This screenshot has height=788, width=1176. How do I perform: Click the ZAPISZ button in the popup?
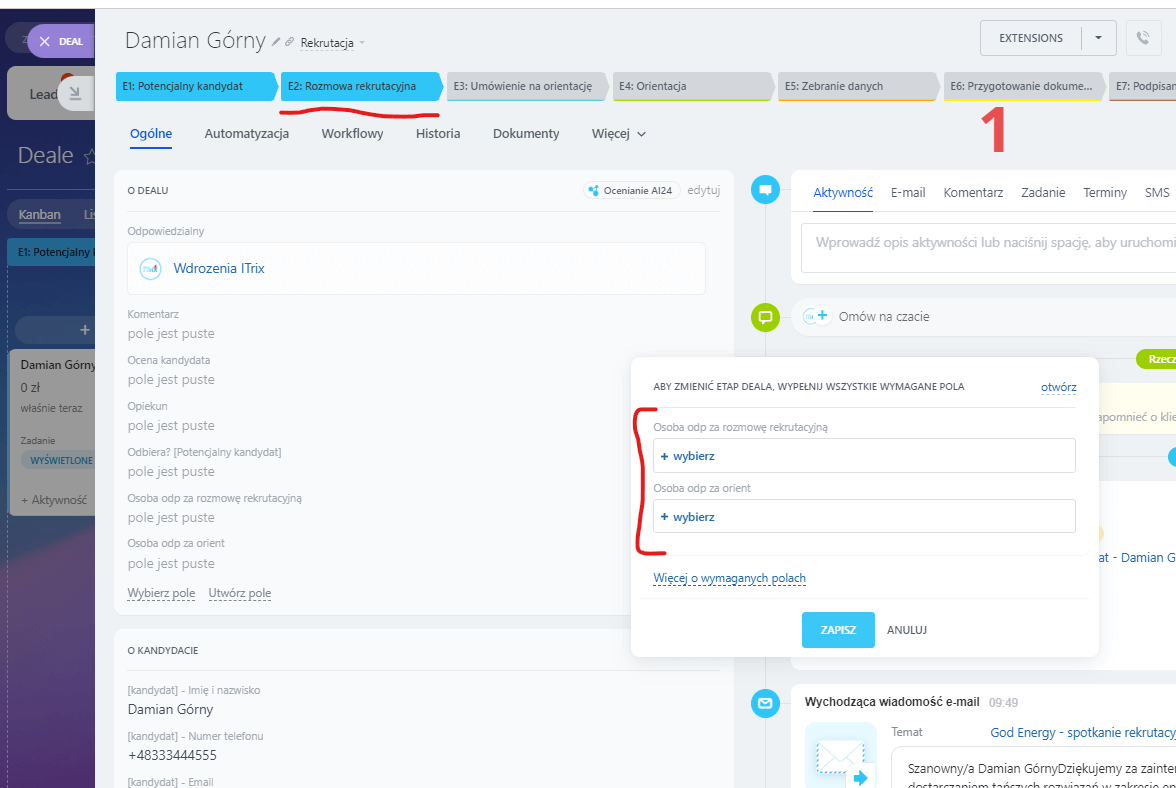(x=838, y=630)
